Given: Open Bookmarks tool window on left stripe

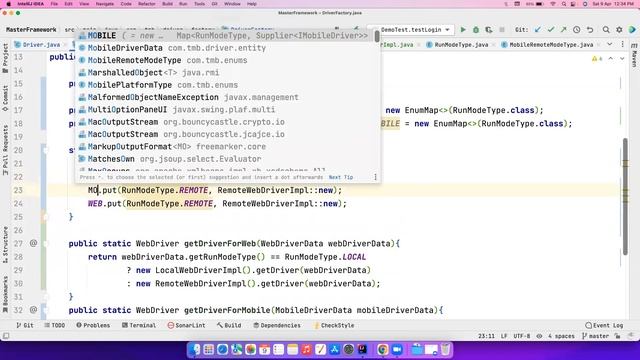Looking at the screenshot, I should 5,295.
